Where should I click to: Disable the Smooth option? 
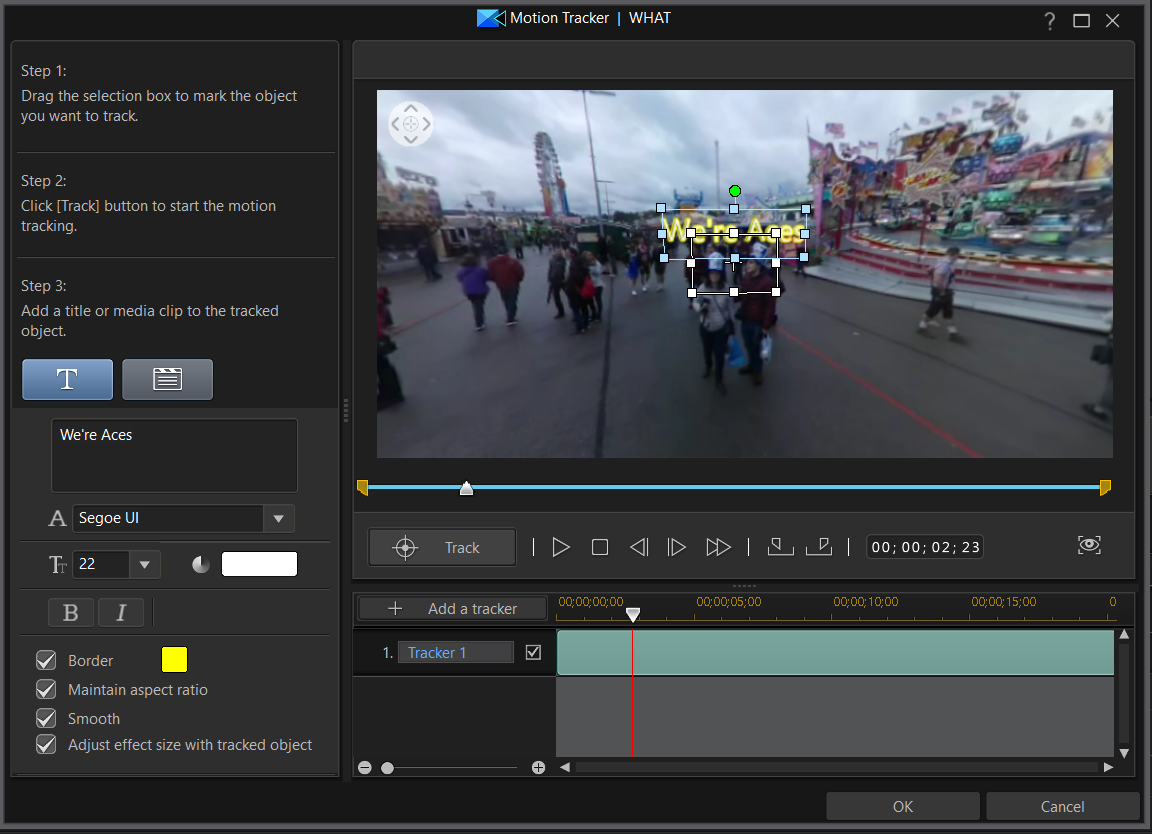[45, 717]
